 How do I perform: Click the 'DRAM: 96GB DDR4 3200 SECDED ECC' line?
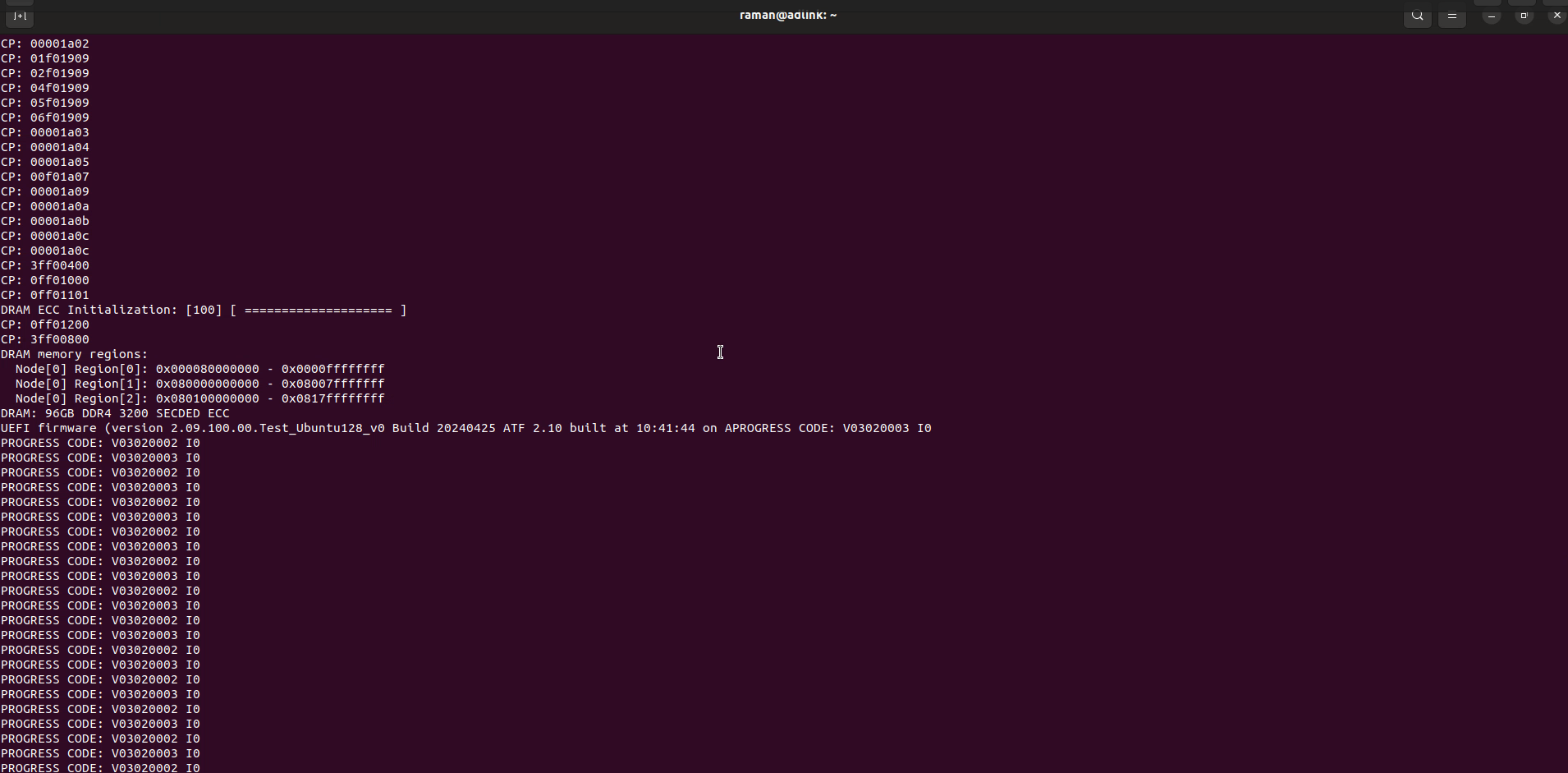[116, 413]
